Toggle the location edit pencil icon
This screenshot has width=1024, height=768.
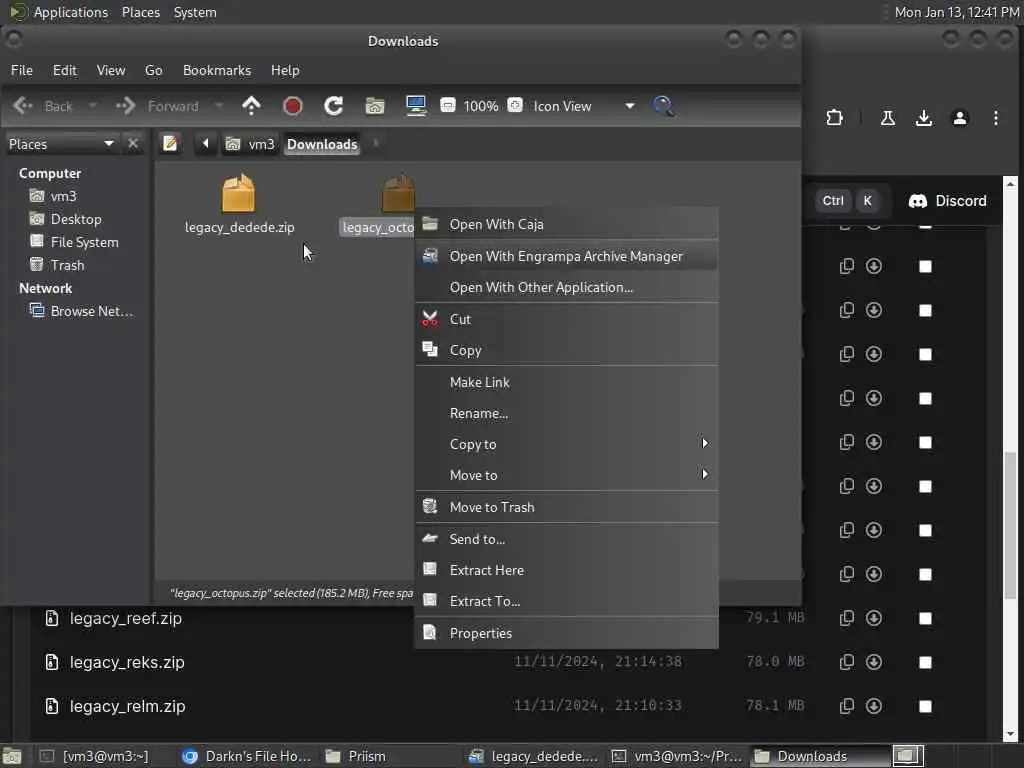pyautogui.click(x=170, y=144)
